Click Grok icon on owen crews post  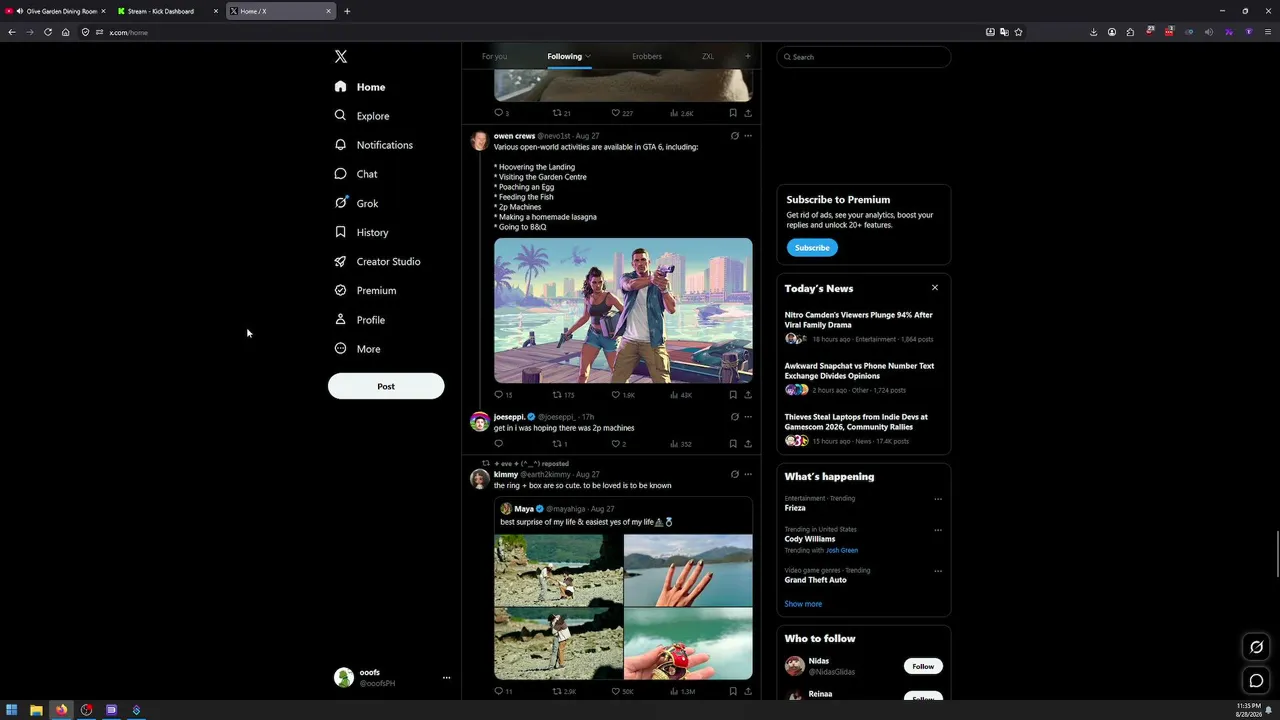click(734, 136)
